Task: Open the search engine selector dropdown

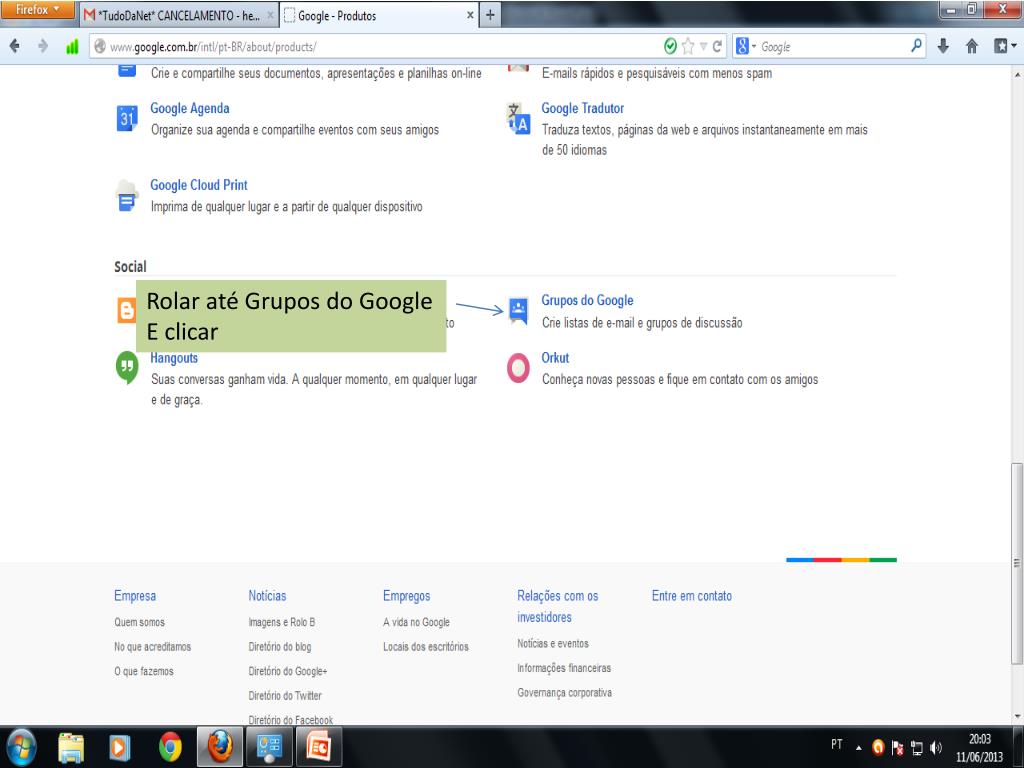Action: click(746, 46)
